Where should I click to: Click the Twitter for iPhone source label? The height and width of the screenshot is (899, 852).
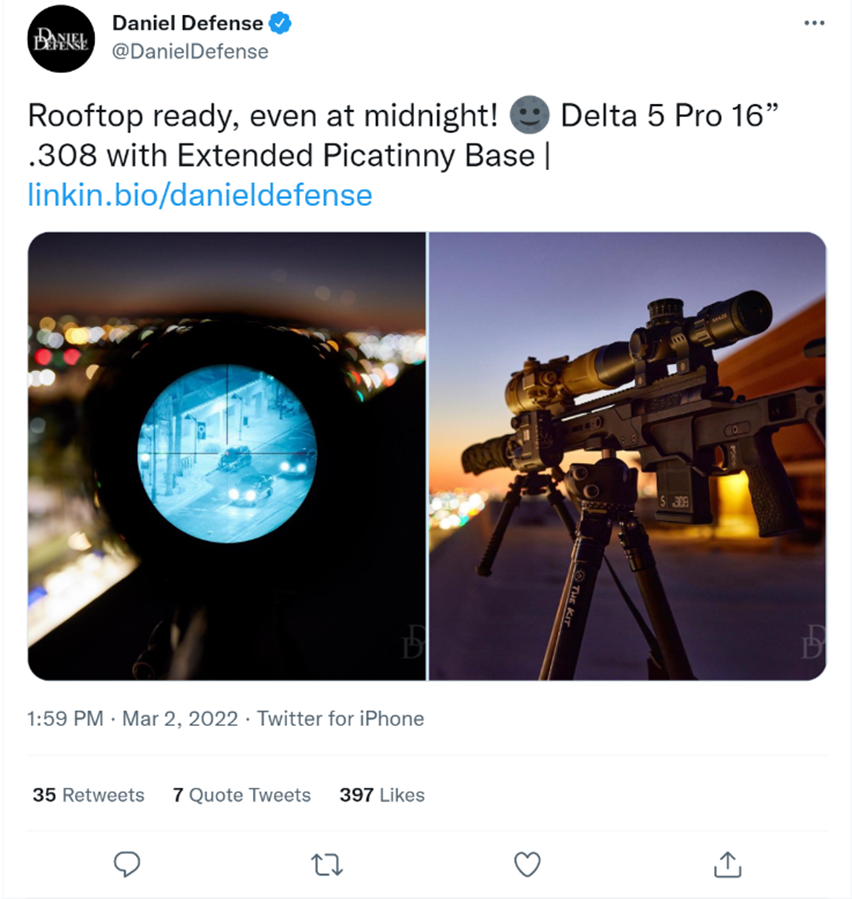(x=340, y=718)
